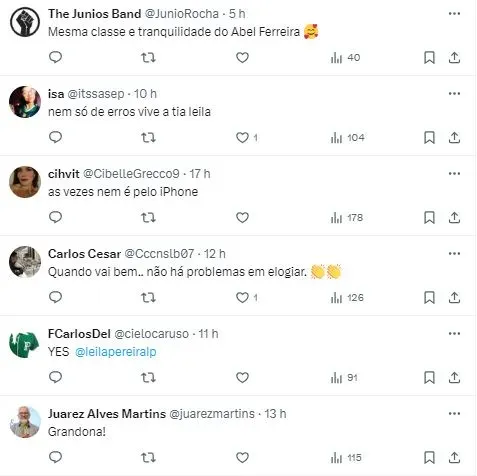
Task: Open the @leilapereiralp mention link
Action: [116, 352]
